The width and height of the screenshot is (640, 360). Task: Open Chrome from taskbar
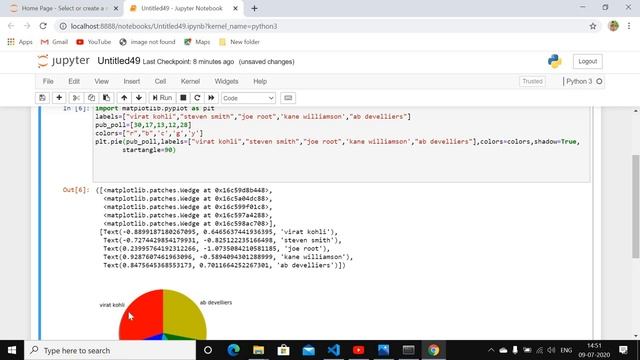[x=433, y=350]
